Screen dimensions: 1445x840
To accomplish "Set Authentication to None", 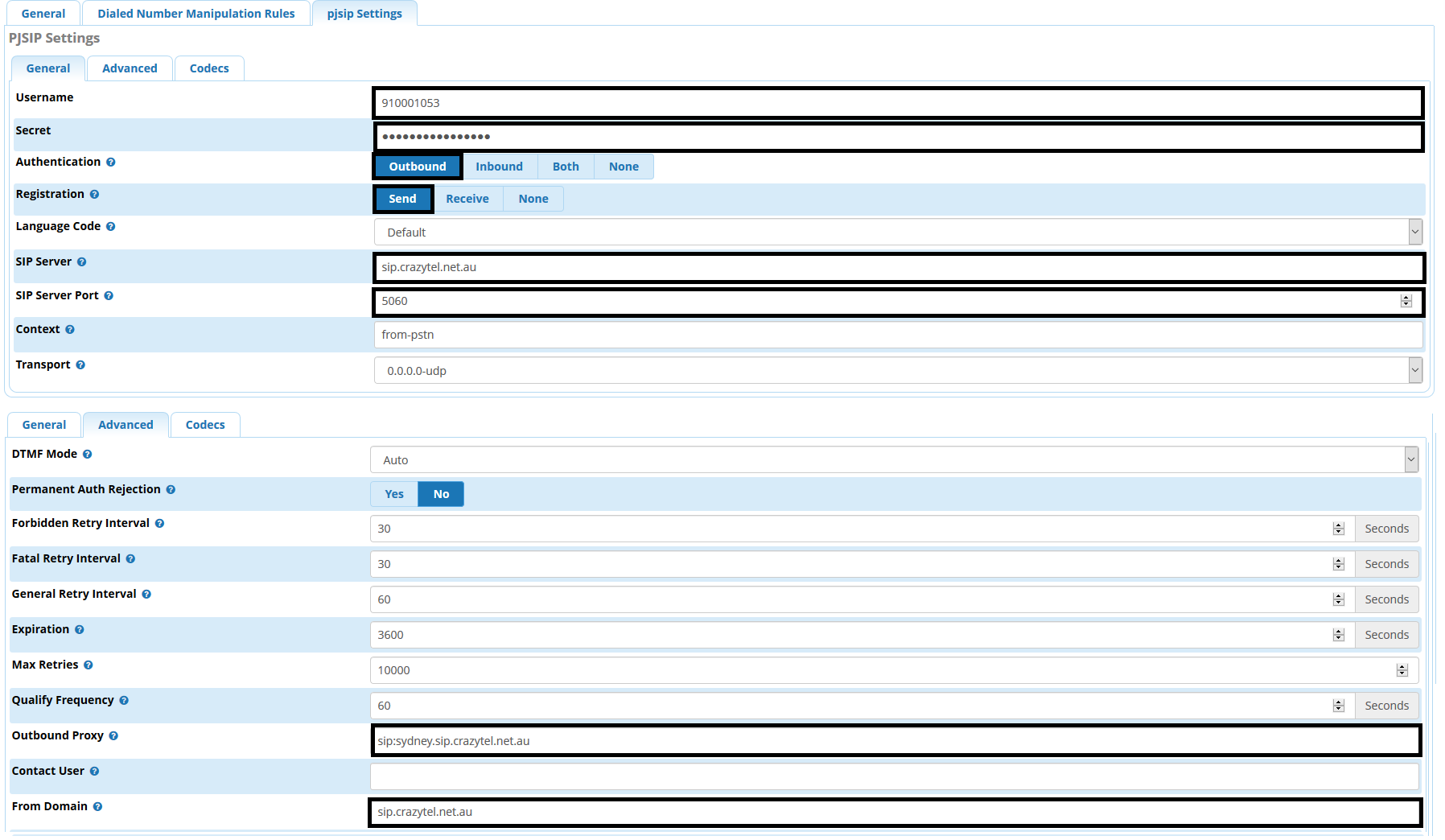I will (624, 167).
